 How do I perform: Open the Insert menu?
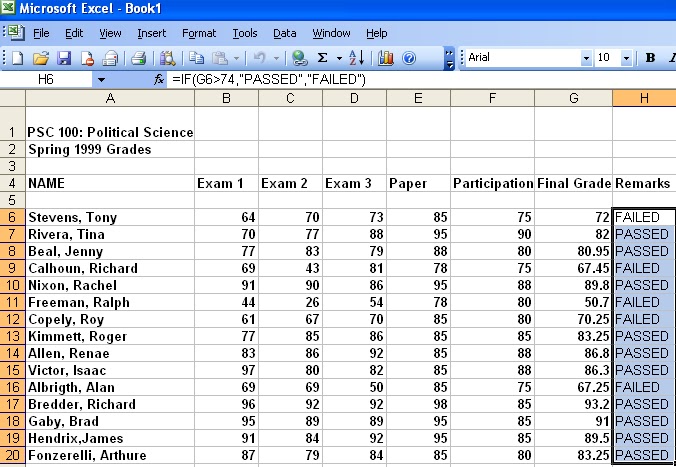point(151,33)
